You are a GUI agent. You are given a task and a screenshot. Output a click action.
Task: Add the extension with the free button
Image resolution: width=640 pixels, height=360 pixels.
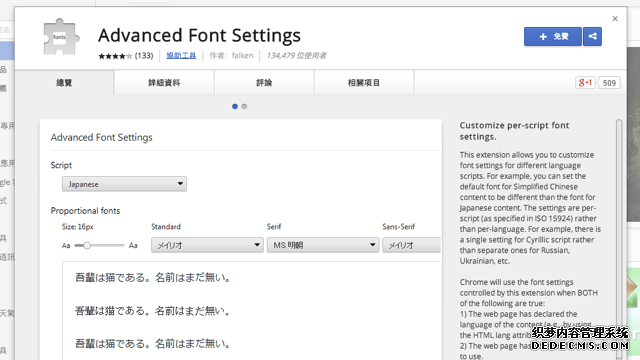[x=553, y=36]
